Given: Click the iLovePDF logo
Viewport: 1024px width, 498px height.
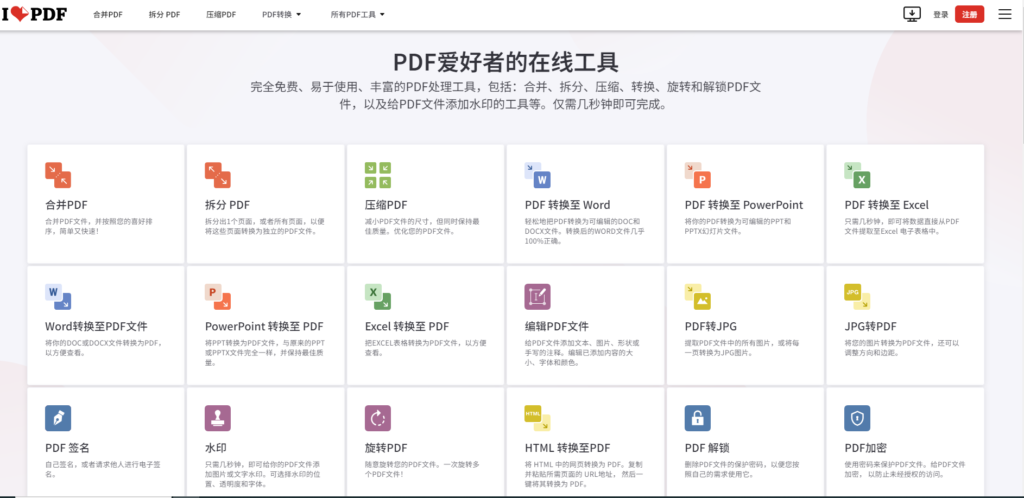Looking at the screenshot, I should click(34, 14).
